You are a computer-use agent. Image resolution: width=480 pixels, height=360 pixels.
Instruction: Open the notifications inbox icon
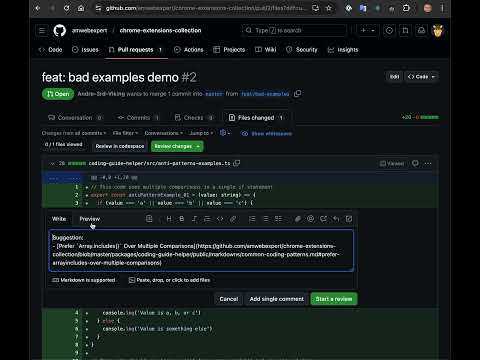[x=422, y=31]
